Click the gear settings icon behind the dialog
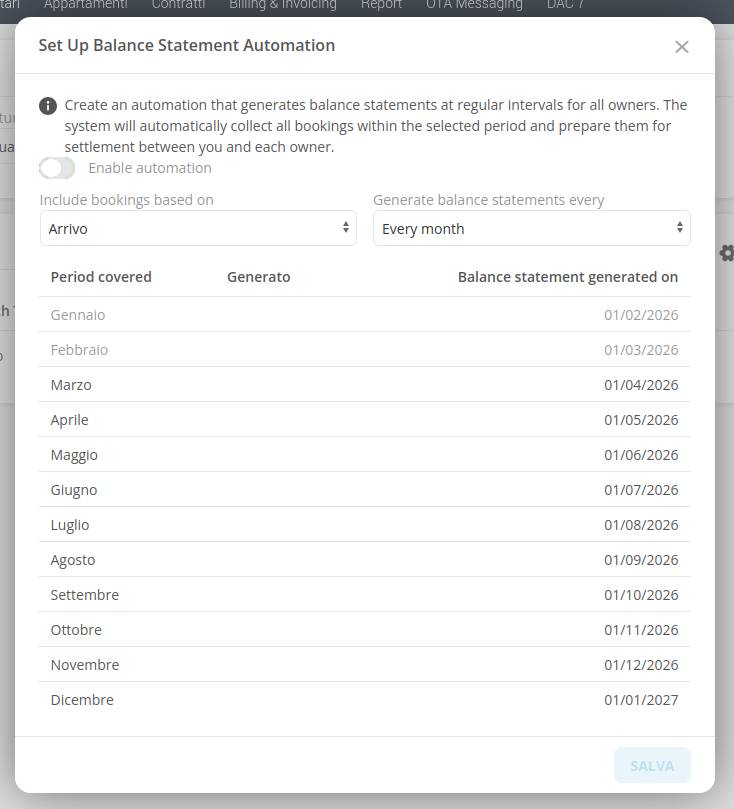This screenshot has width=734, height=809. 727,253
